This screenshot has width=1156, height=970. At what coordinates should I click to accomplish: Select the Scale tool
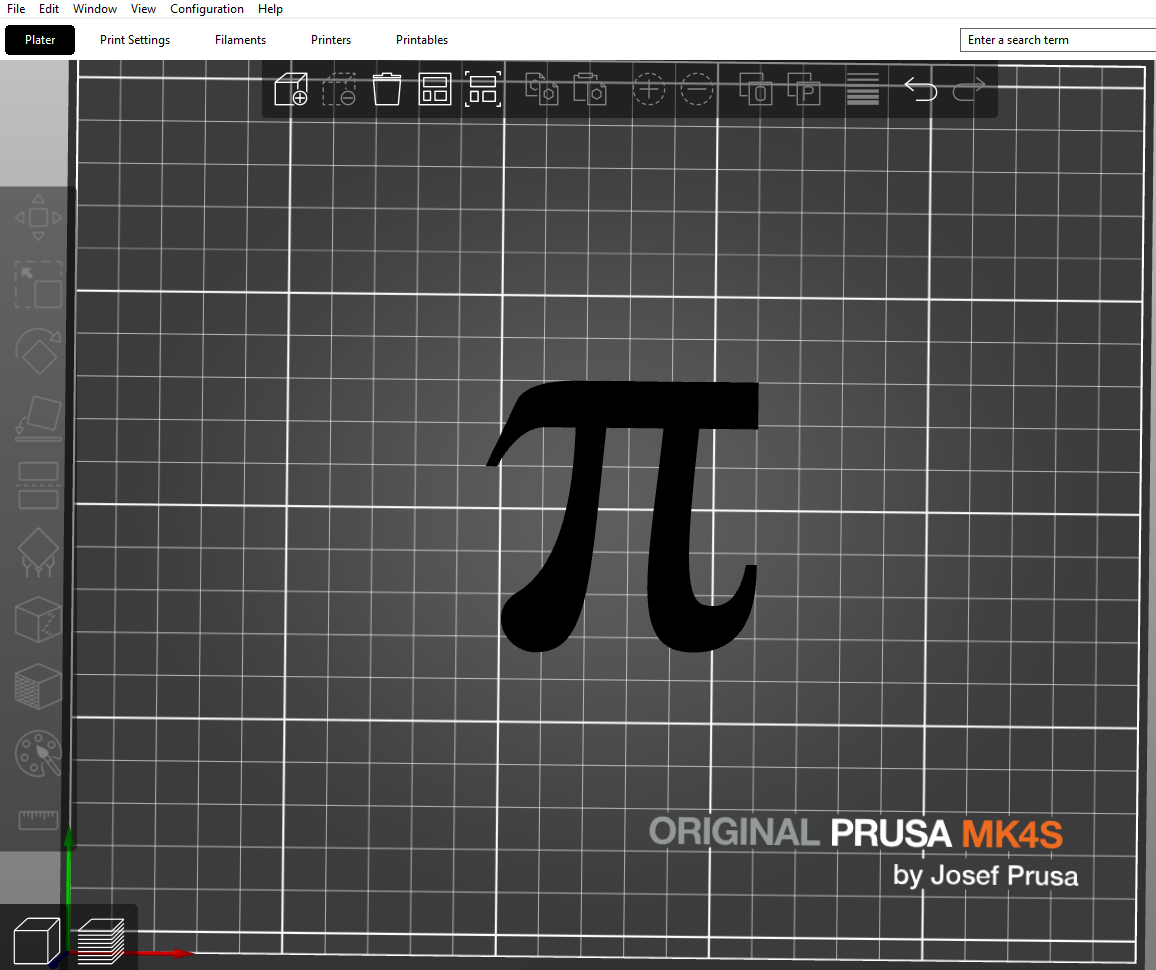point(38,285)
